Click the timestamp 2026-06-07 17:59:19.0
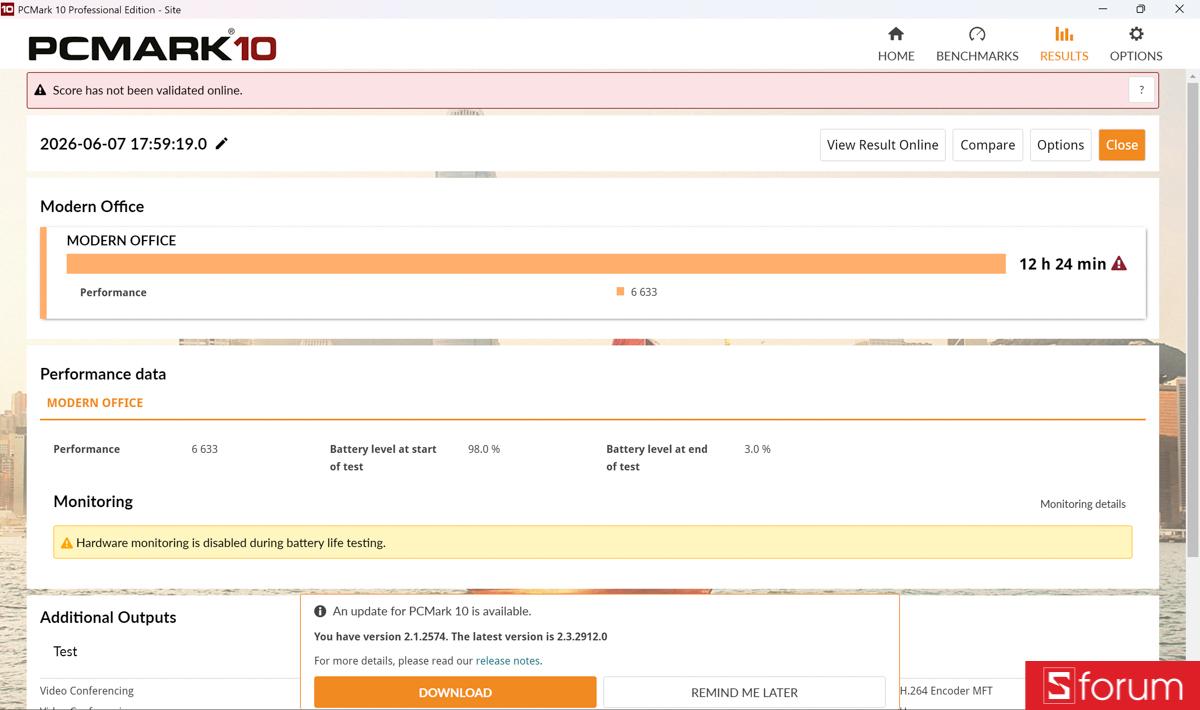The height and width of the screenshot is (710, 1200). [x=123, y=144]
